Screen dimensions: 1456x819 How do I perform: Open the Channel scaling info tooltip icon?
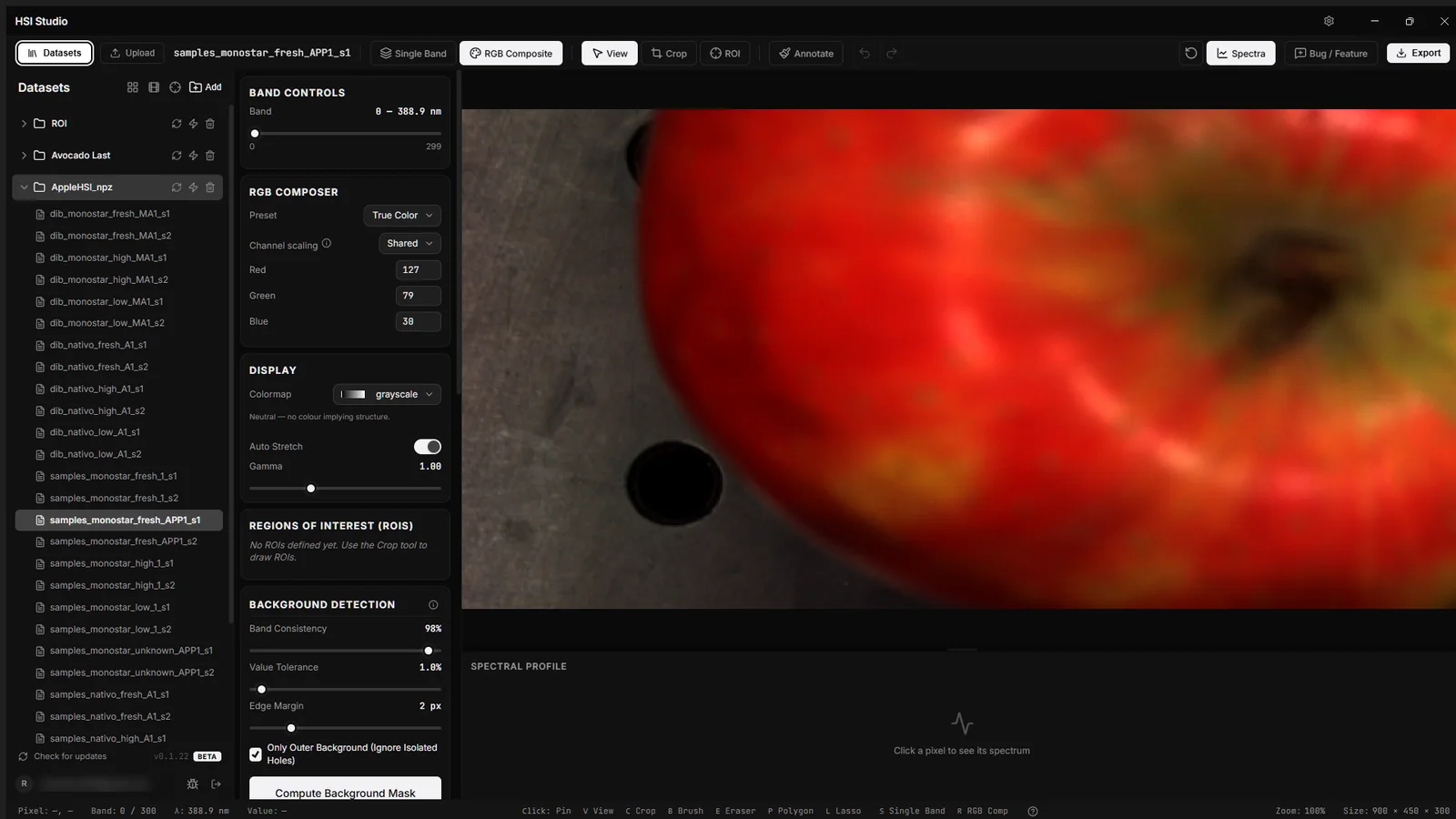(x=327, y=244)
